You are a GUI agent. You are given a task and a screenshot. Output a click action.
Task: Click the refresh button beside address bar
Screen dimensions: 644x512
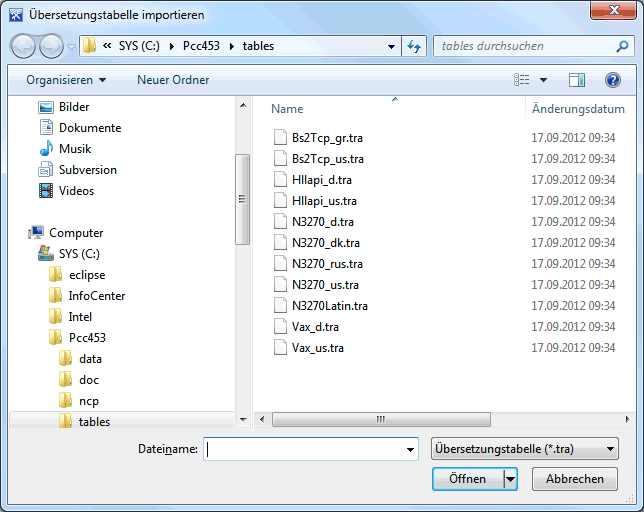(414, 46)
